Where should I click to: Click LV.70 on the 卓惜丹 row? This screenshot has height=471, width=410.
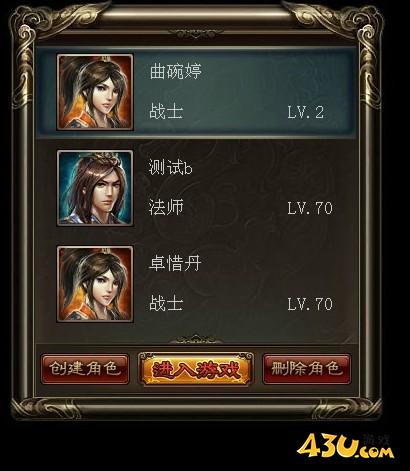310,304
